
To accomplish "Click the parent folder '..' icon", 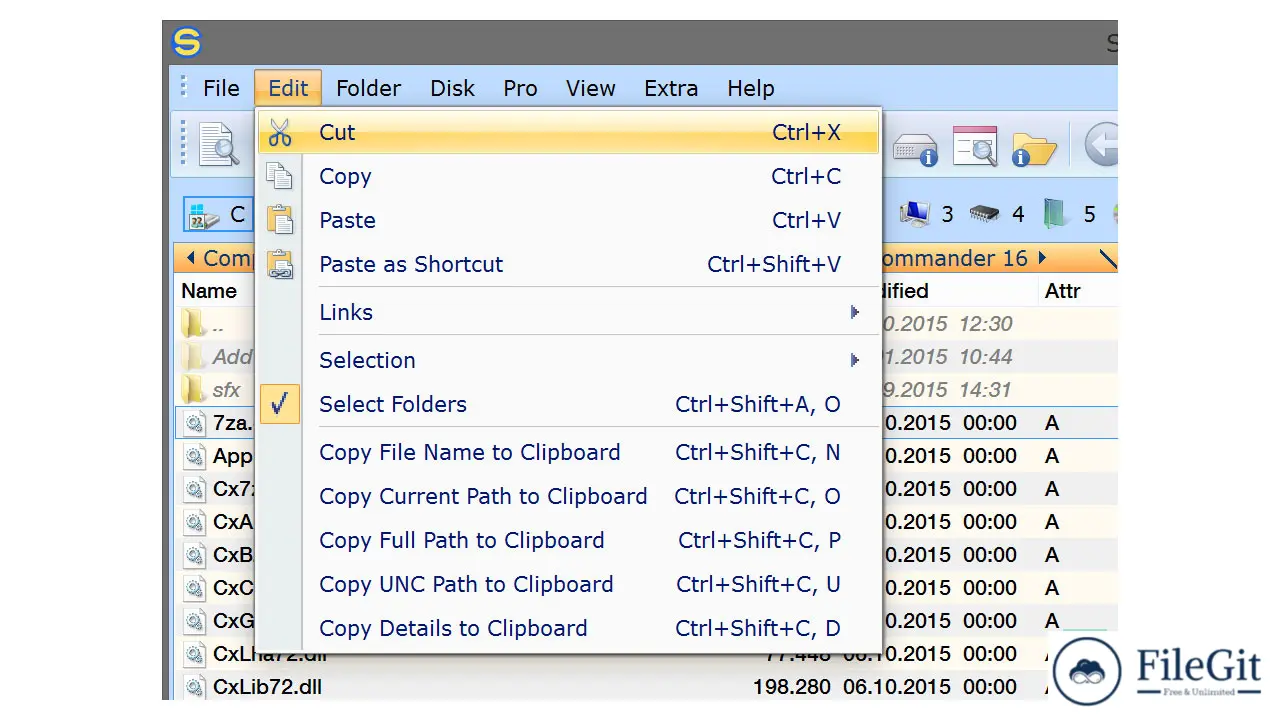I will [194, 324].
